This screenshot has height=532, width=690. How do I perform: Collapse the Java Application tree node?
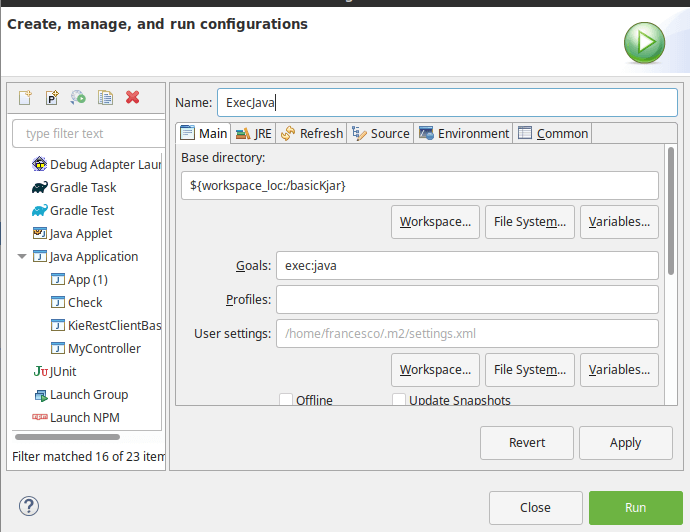click(x=22, y=256)
